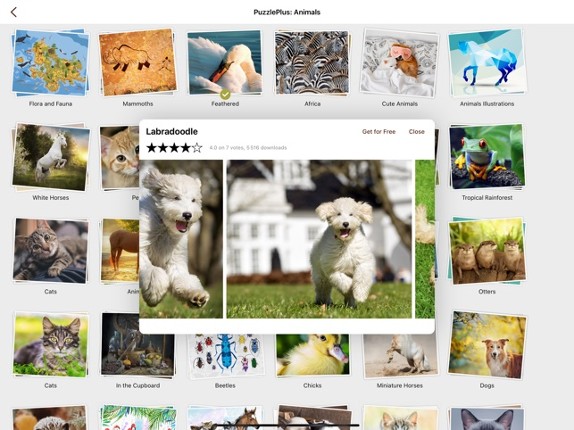
Task: Click the votes and downloads text
Action: click(x=248, y=148)
